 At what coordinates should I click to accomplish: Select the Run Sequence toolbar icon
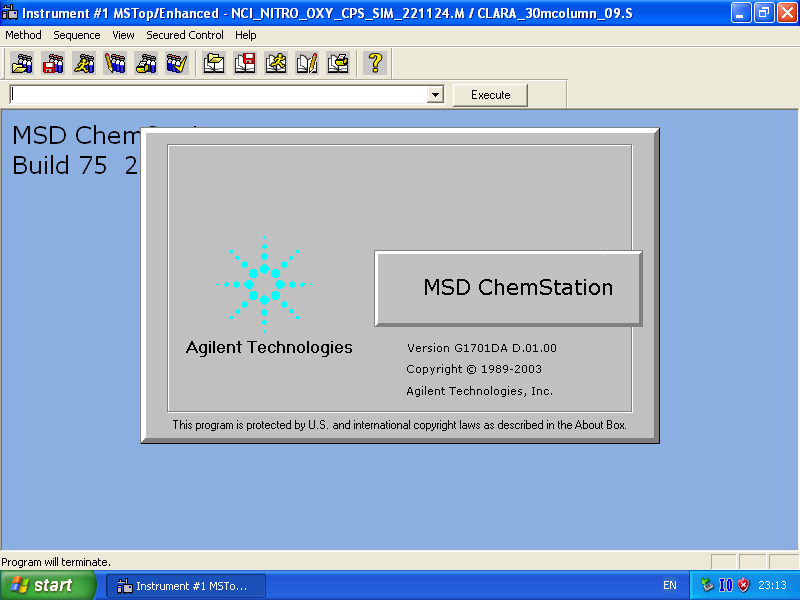82,63
